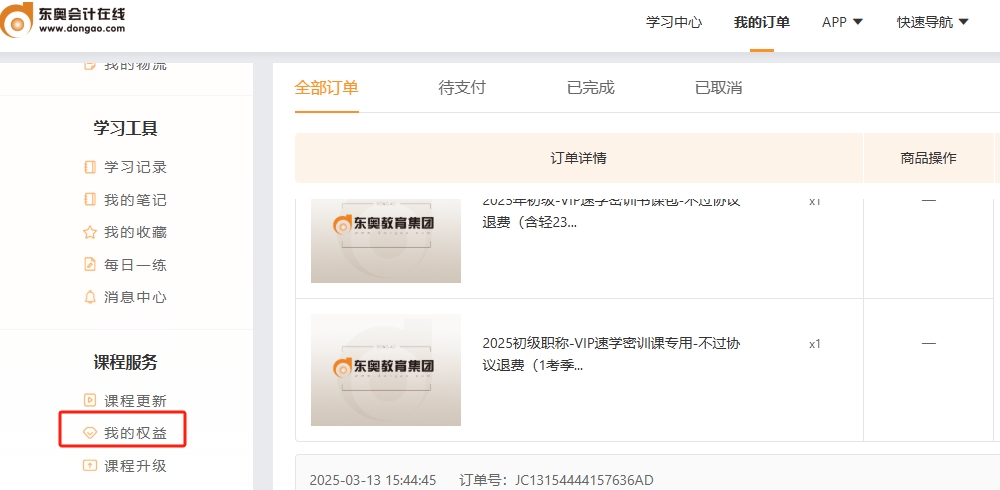Open the 我的物流 sidebar link
Image resolution: width=1000 pixels, height=490 pixels.
coord(135,65)
